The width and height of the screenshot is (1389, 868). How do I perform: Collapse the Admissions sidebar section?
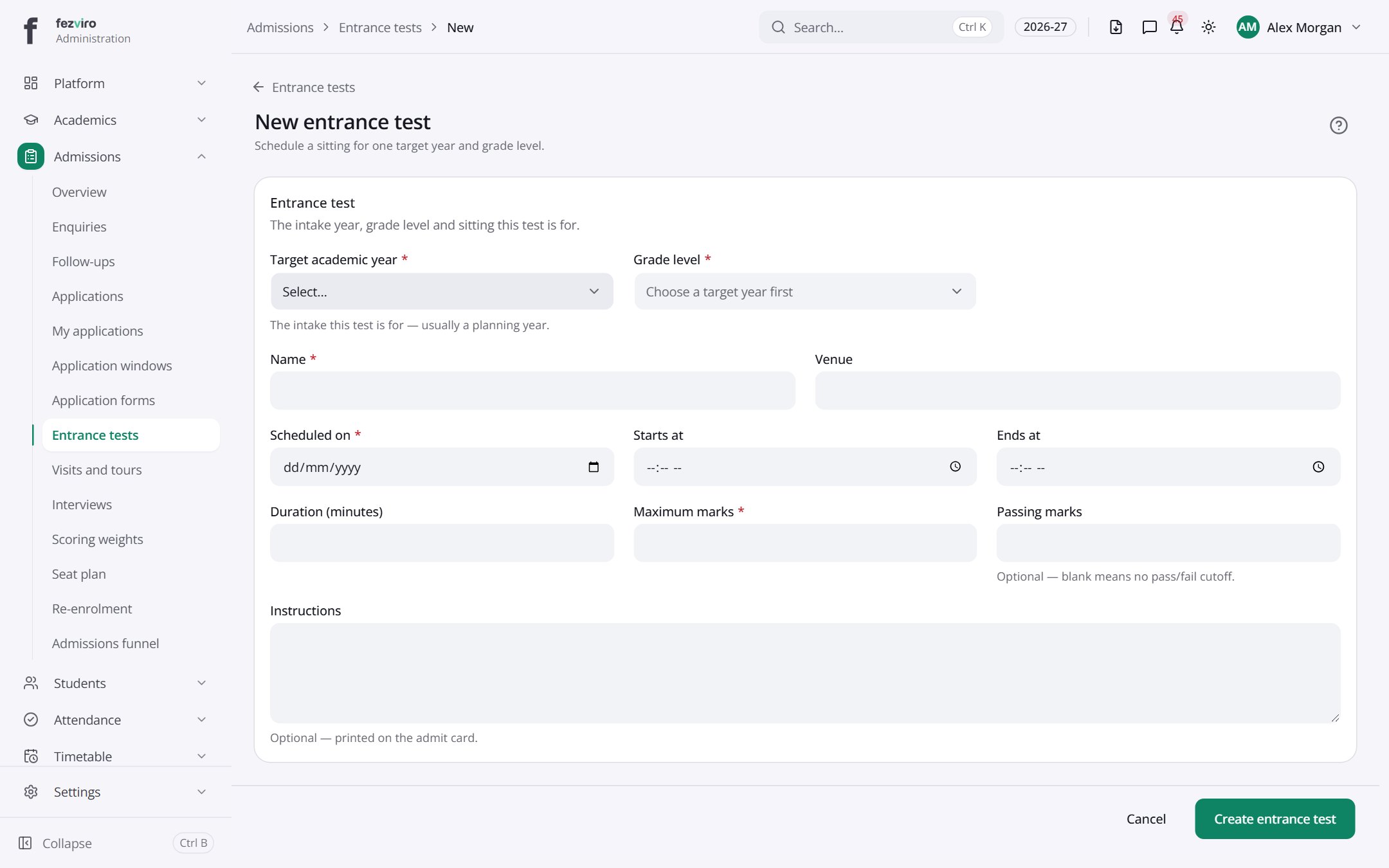click(x=201, y=156)
